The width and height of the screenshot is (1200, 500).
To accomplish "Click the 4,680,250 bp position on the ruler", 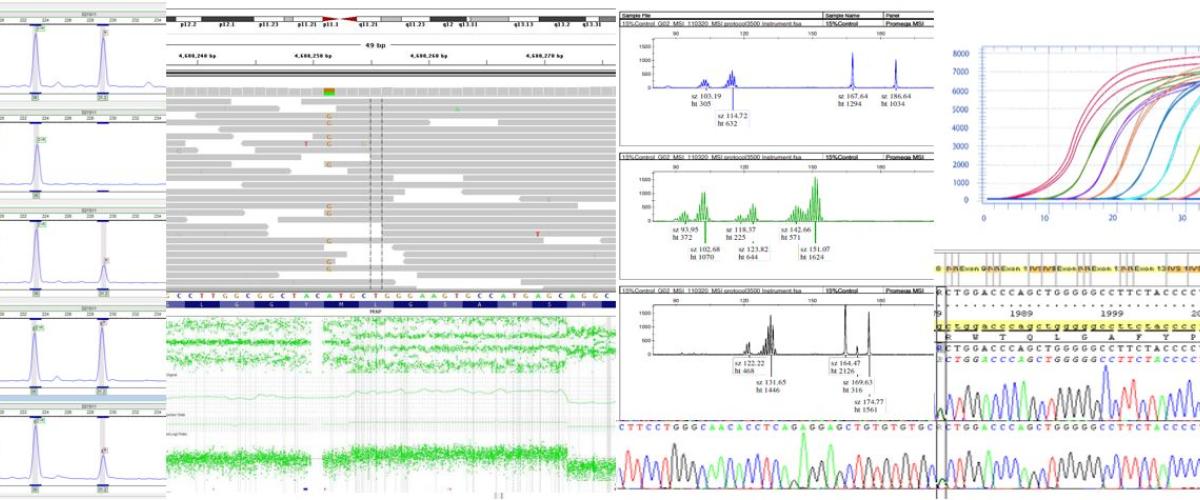I will [314, 58].
